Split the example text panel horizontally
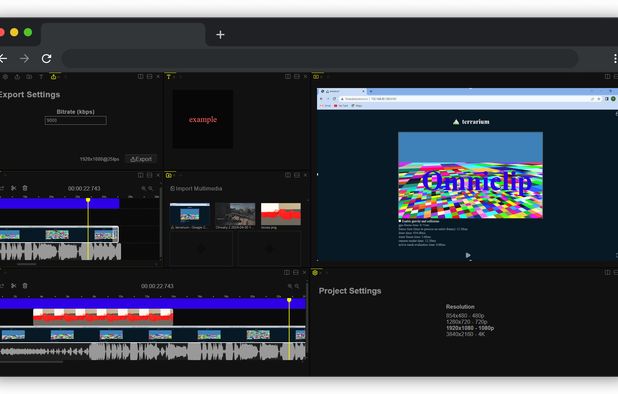Viewport: 618px width, 394px height. [297, 76]
